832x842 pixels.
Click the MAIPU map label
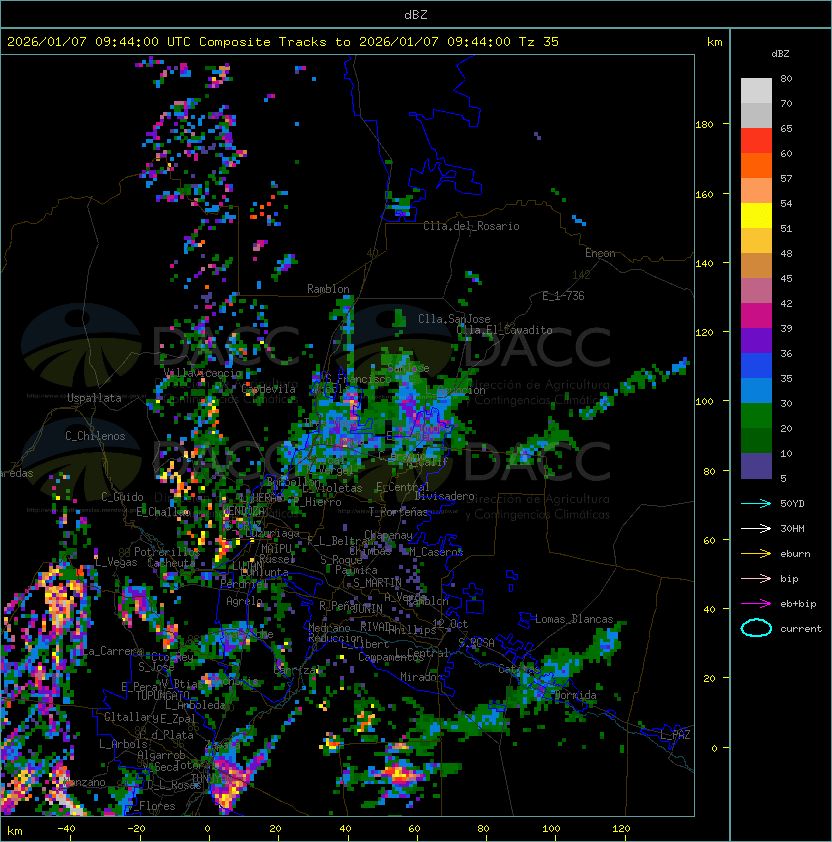coord(276,549)
